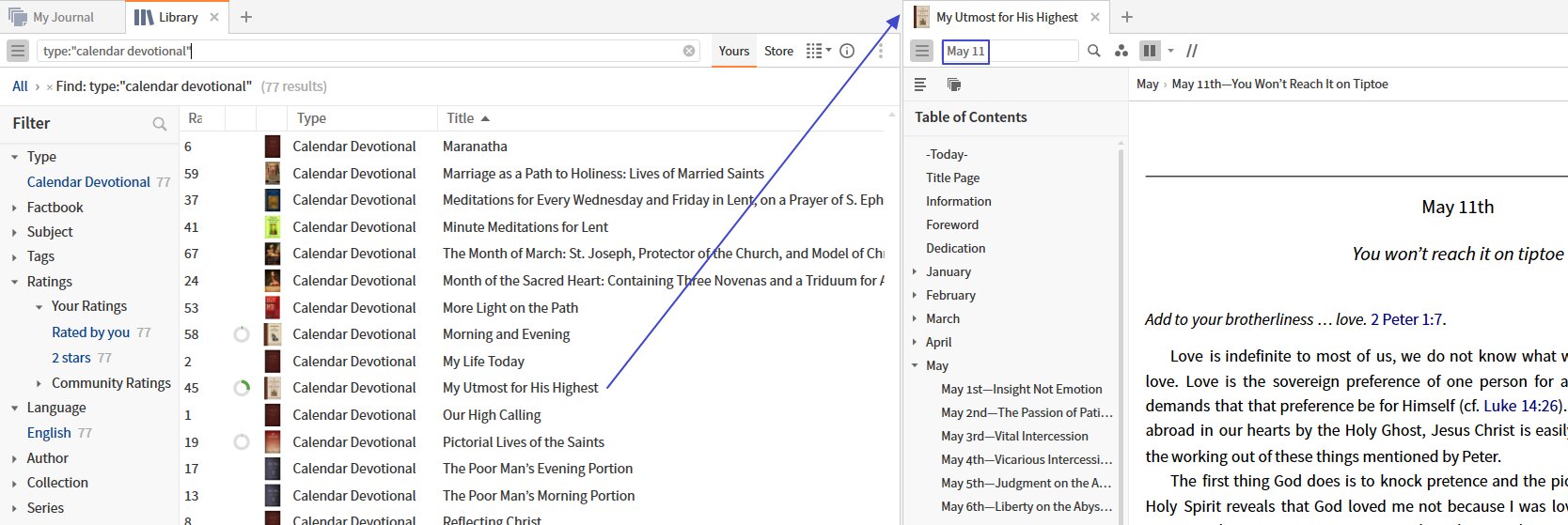Search inside My Utmost for His Highest
This screenshot has height=525, width=1568.
point(1094,51)
